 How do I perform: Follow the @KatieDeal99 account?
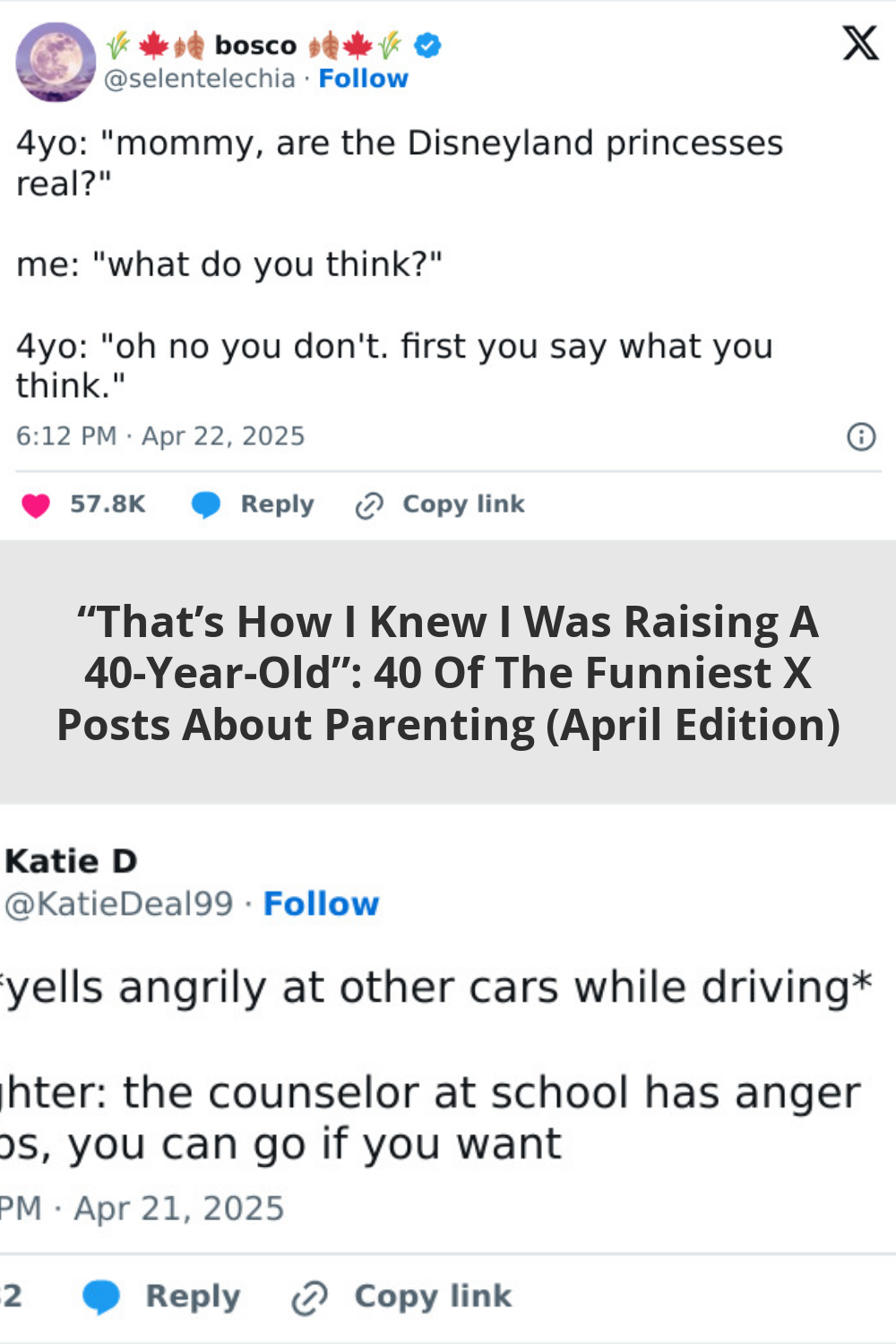321,904
